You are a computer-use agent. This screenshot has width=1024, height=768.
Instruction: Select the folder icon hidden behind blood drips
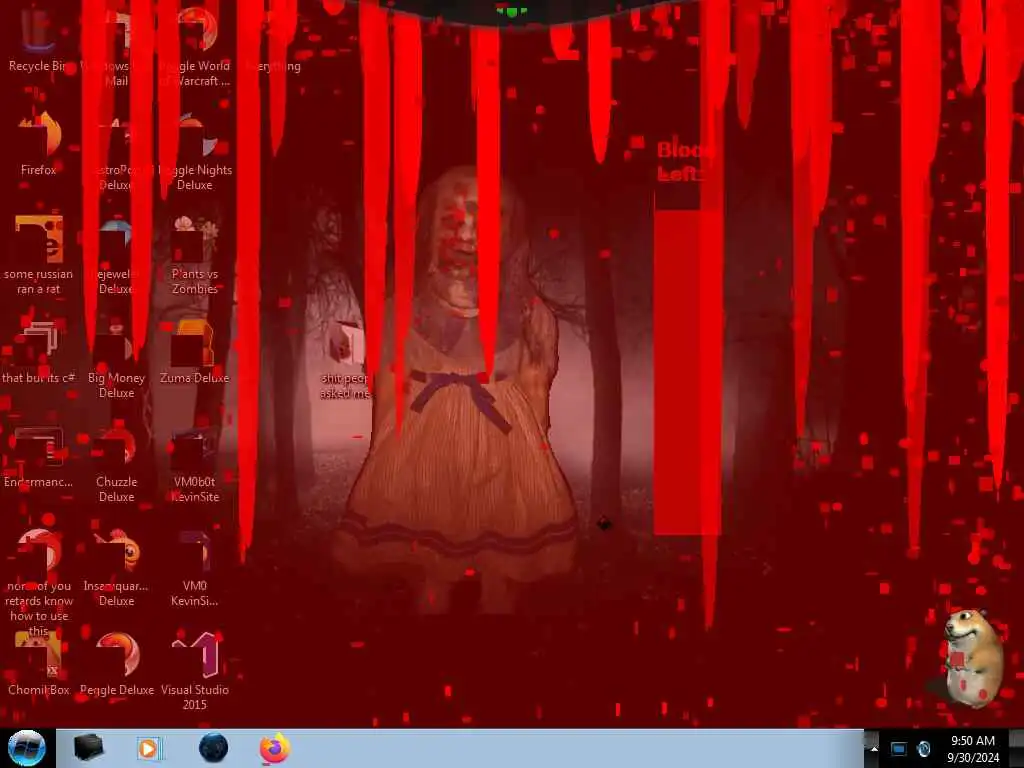click(x=345, y=359)
